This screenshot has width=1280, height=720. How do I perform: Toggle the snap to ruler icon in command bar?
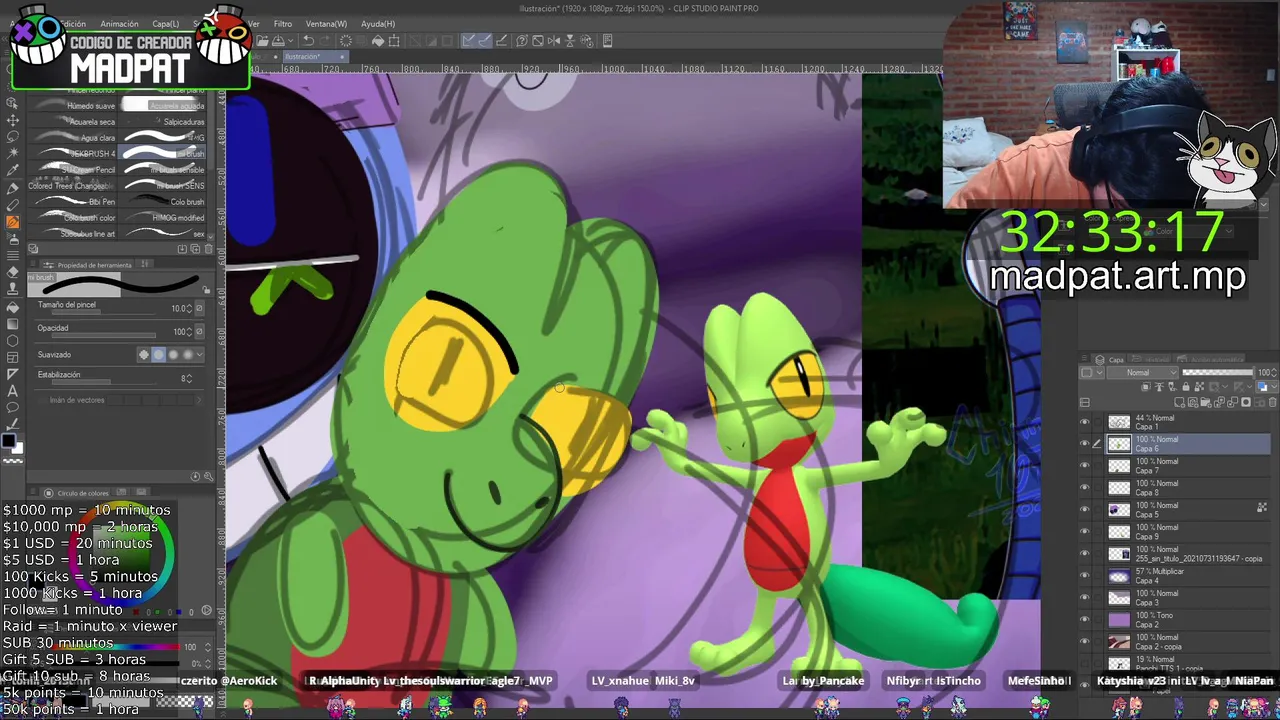pyautogui.click(x=468, y=41)
